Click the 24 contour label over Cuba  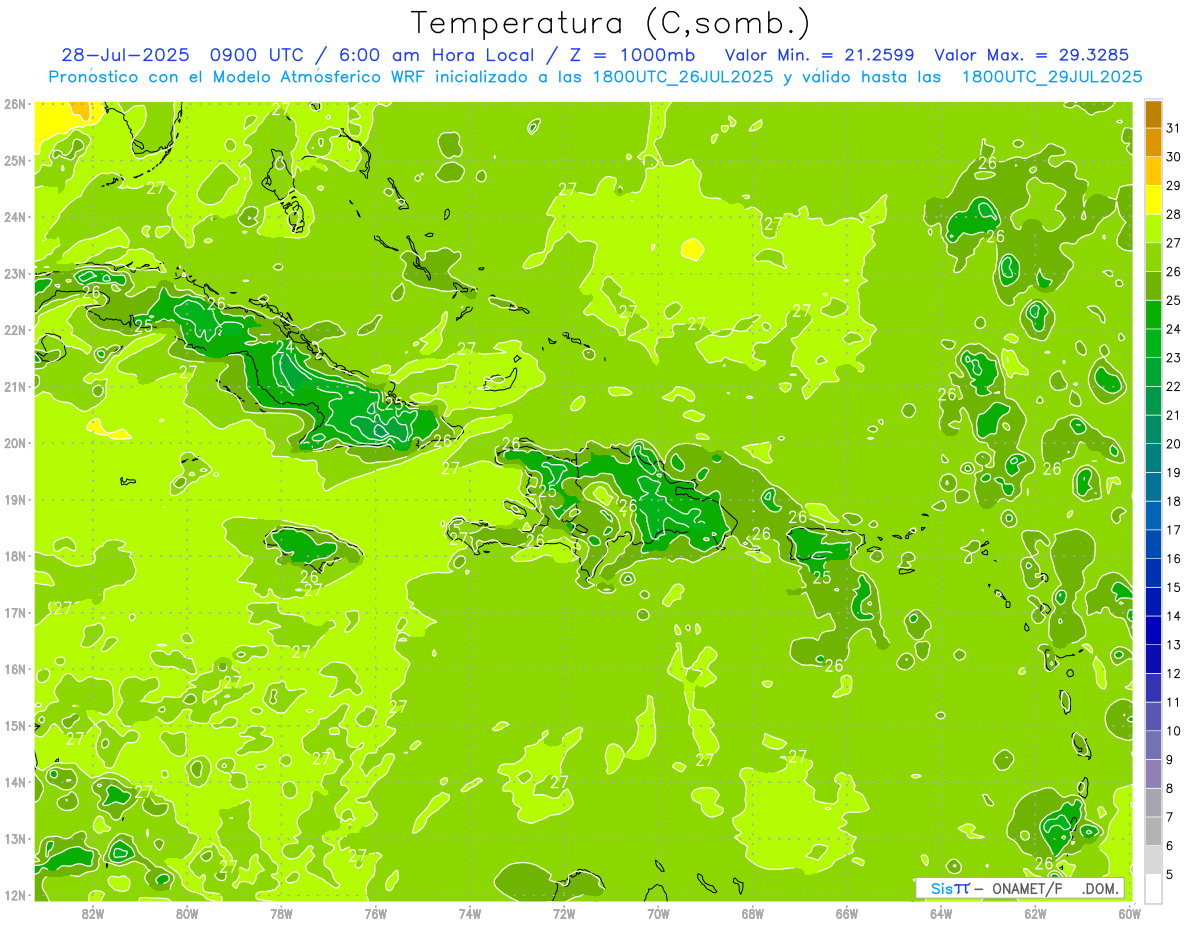tap(286, 347)
